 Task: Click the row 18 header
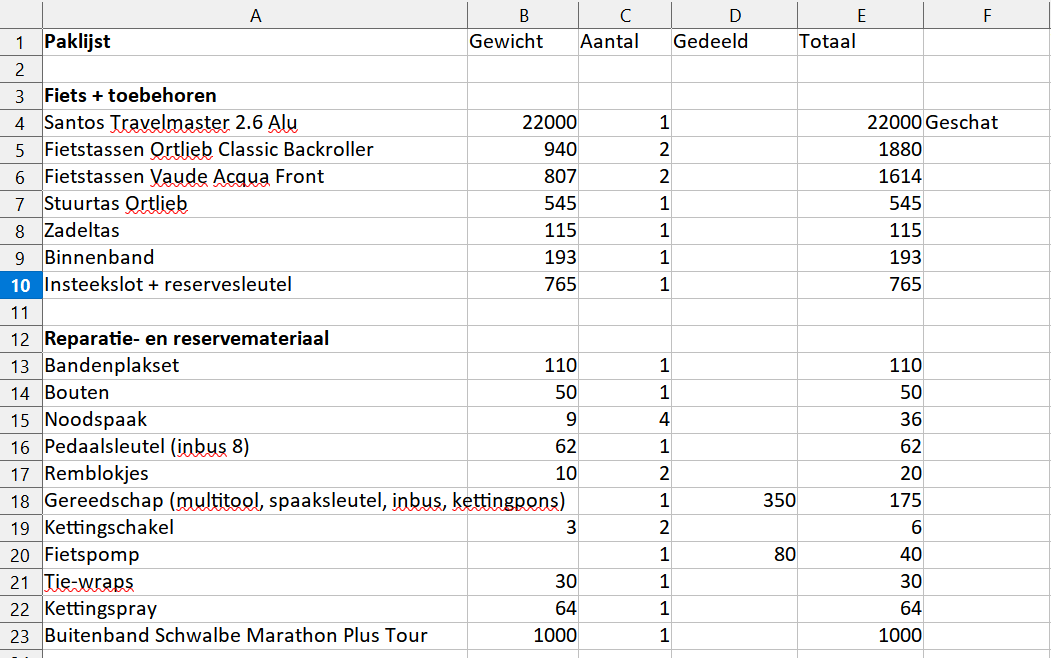click(x=20, y=500)
